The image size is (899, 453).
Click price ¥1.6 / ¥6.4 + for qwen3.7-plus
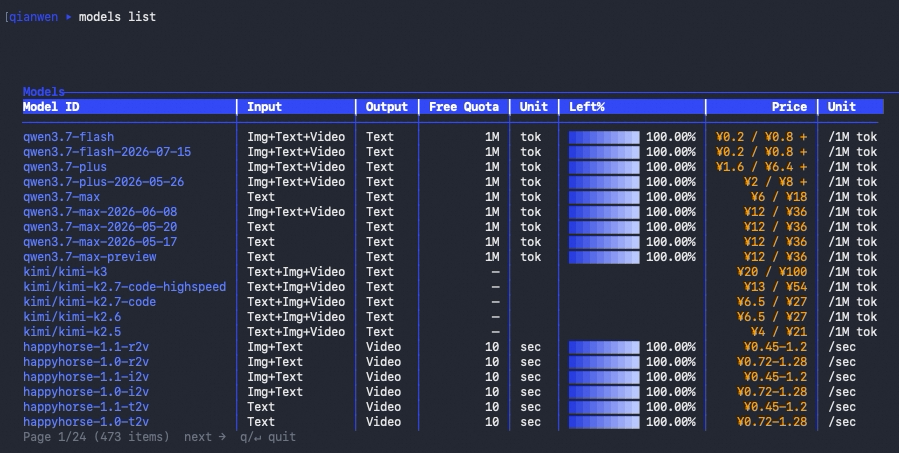[761, 167]
